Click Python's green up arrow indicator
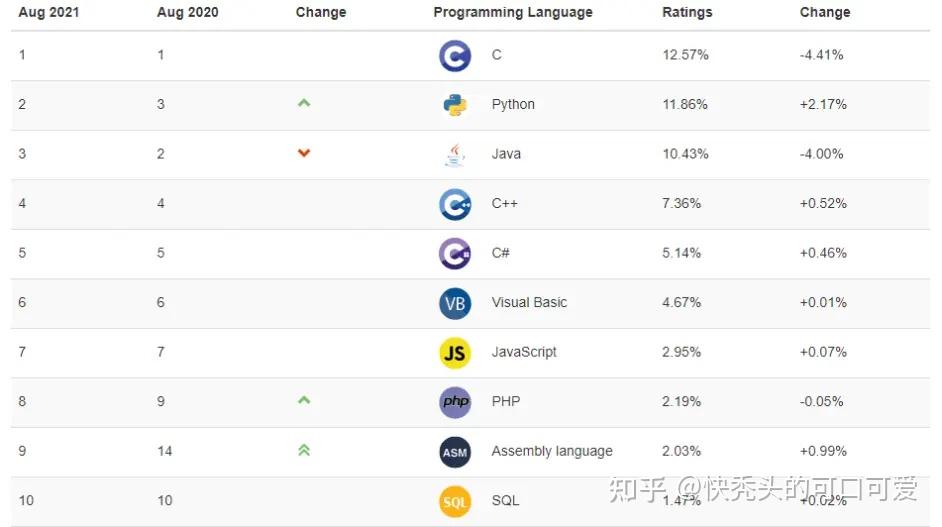The image size is (942, 527). click(x=304, y=103)
